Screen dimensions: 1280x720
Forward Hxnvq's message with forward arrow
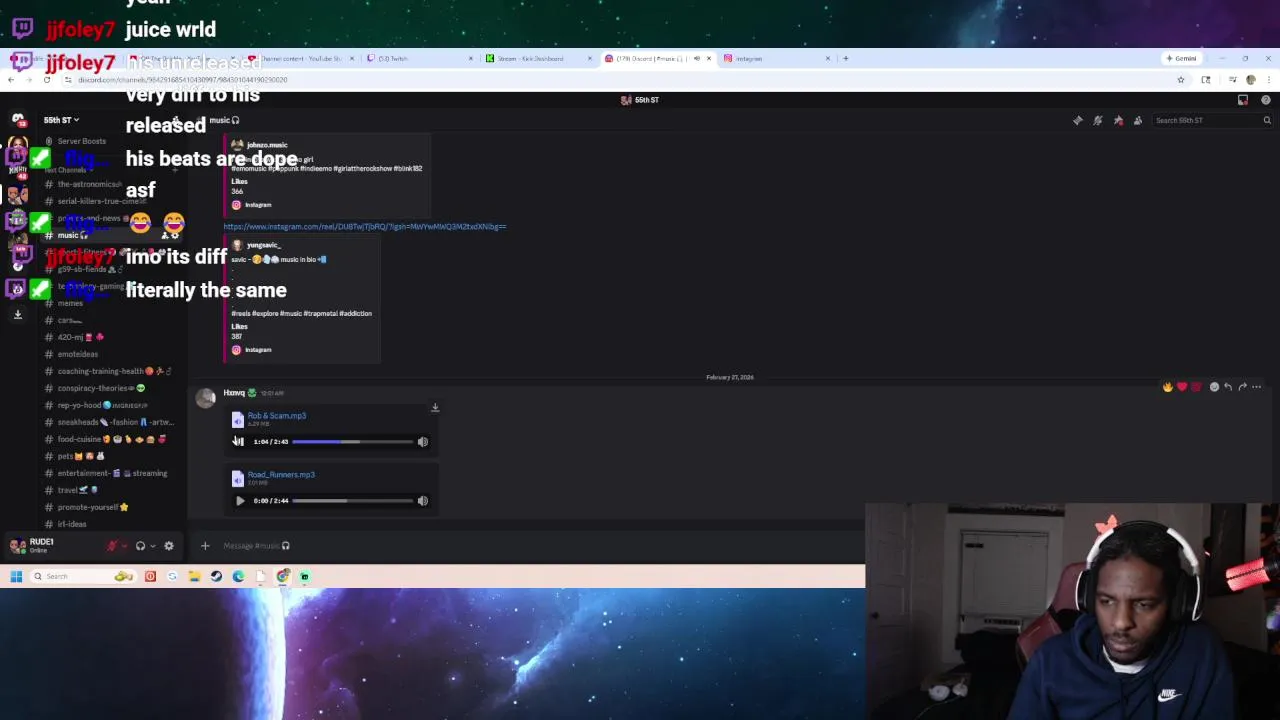(x=1242, y=387)
